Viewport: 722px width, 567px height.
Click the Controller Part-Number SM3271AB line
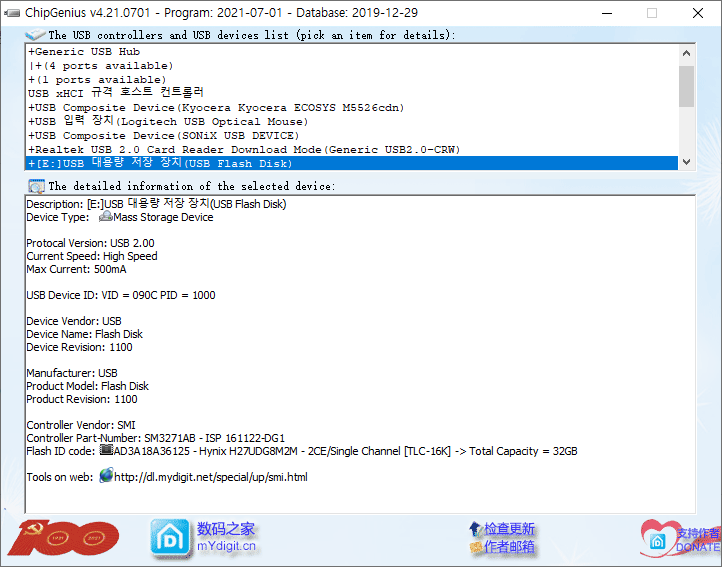[156, 438]
